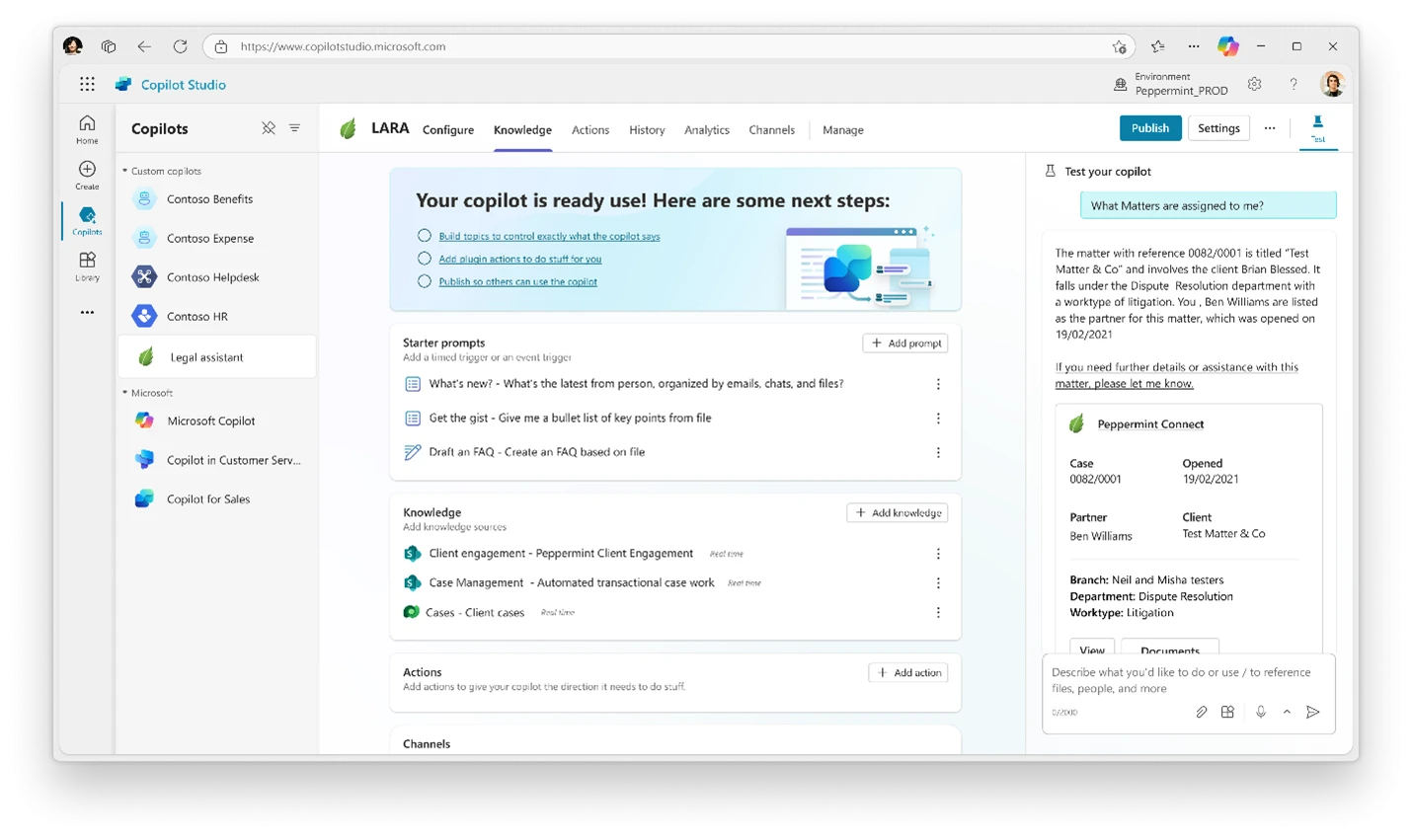Select the Copilots icon in the left sidebar

coord(86,217)
